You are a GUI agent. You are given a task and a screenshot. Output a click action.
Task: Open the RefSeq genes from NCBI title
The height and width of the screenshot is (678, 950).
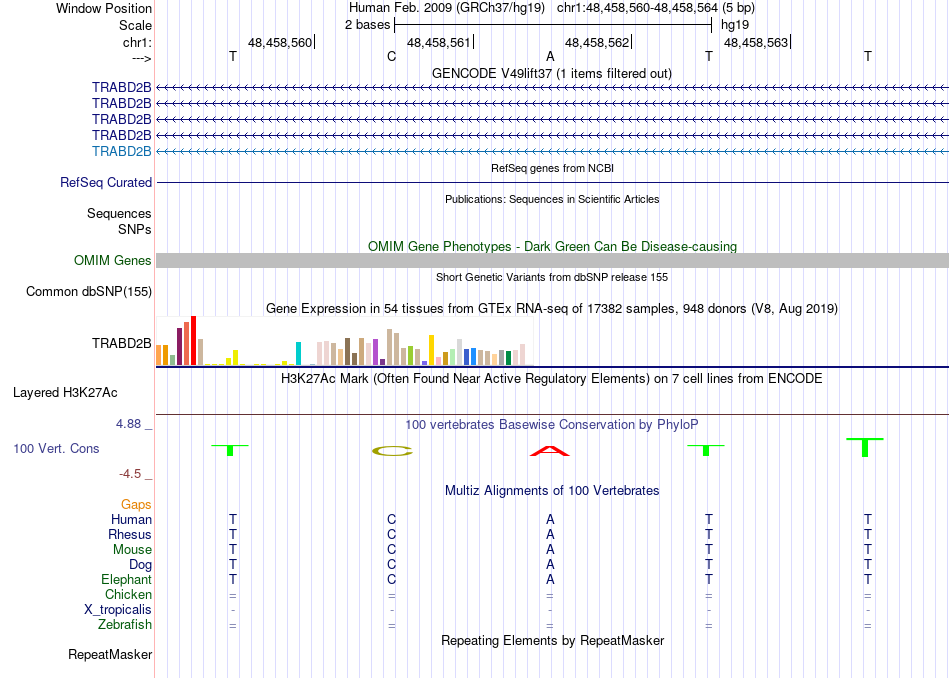pos(552,168)
